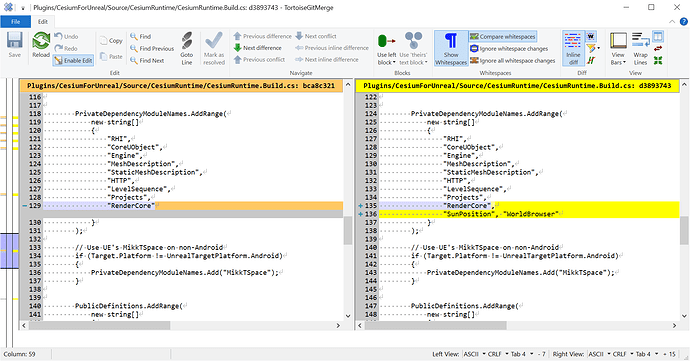Click right pane header d3893743
This screenshot has width=690, height=361.
tap(517, 85)
